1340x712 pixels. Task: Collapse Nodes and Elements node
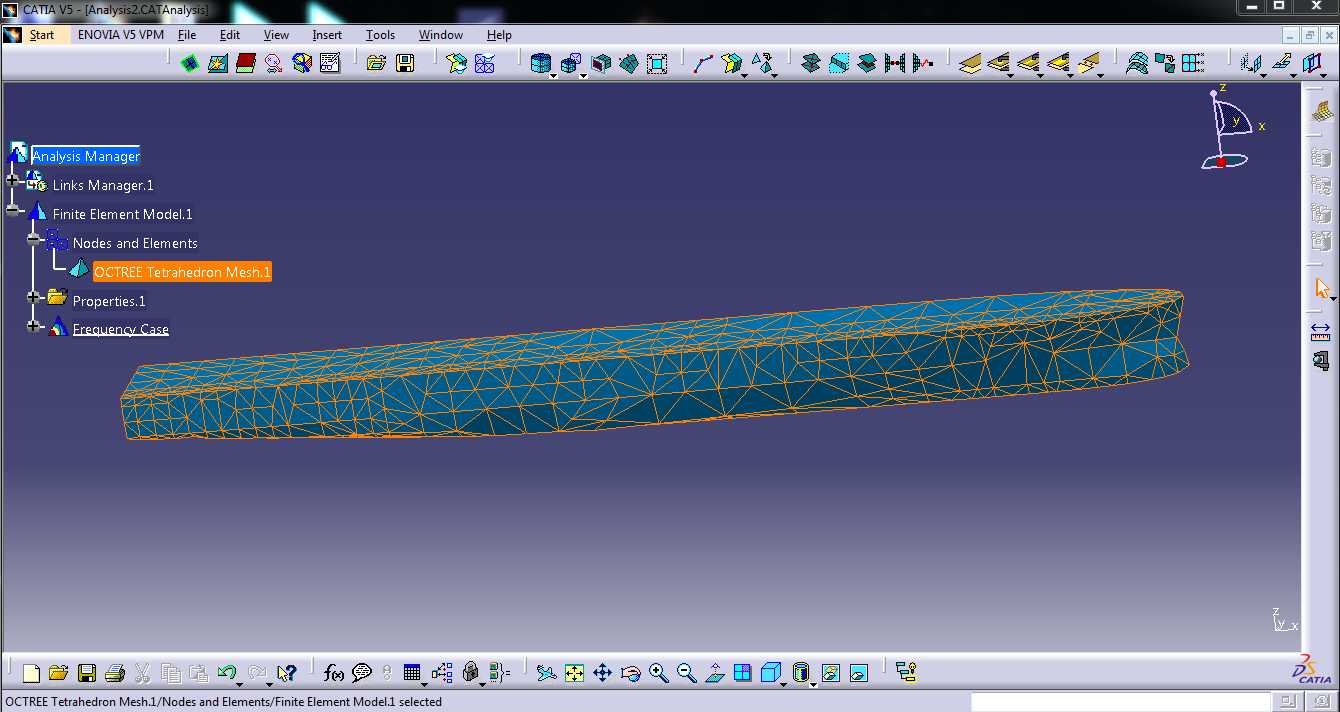(x=33, y=239)
